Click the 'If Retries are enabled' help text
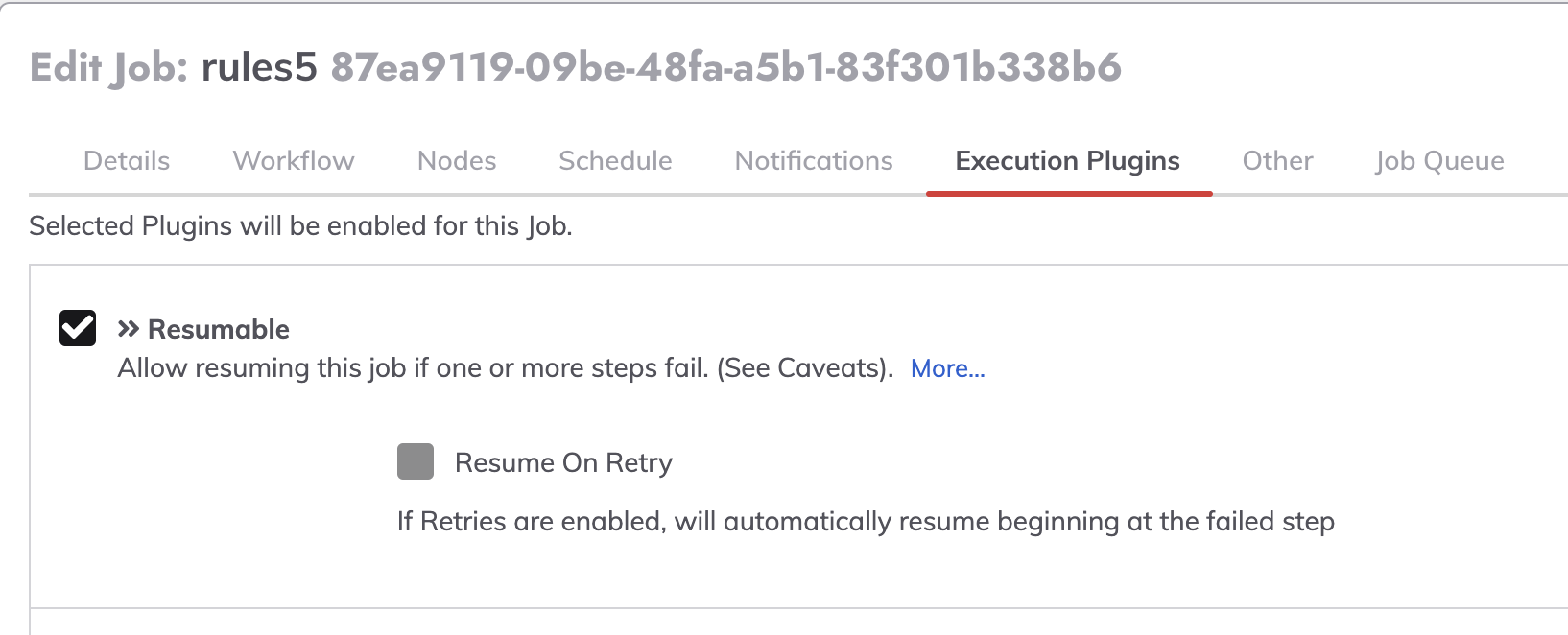Viewport: 1568px width, 635px height. (866, 522)
